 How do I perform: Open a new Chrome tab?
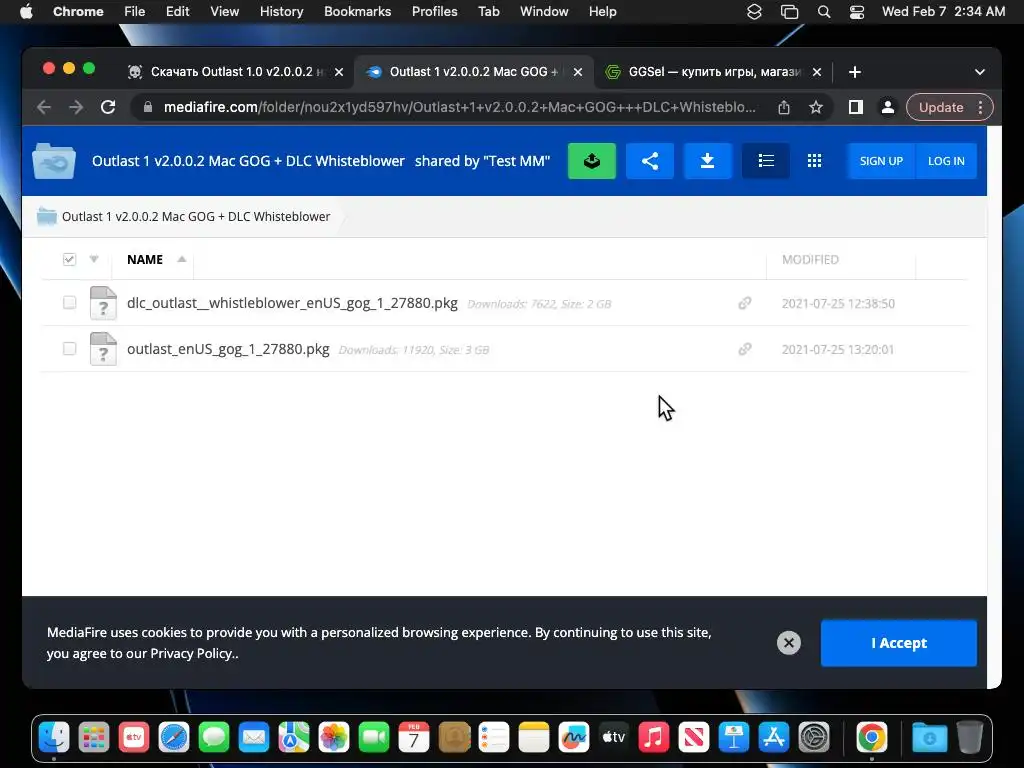click(855, 72)
